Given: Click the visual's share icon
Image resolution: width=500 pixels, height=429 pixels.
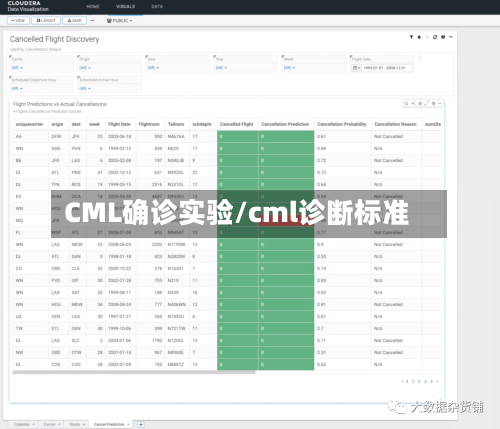Looking at the screenshot, I should click(x=413, y=104).
